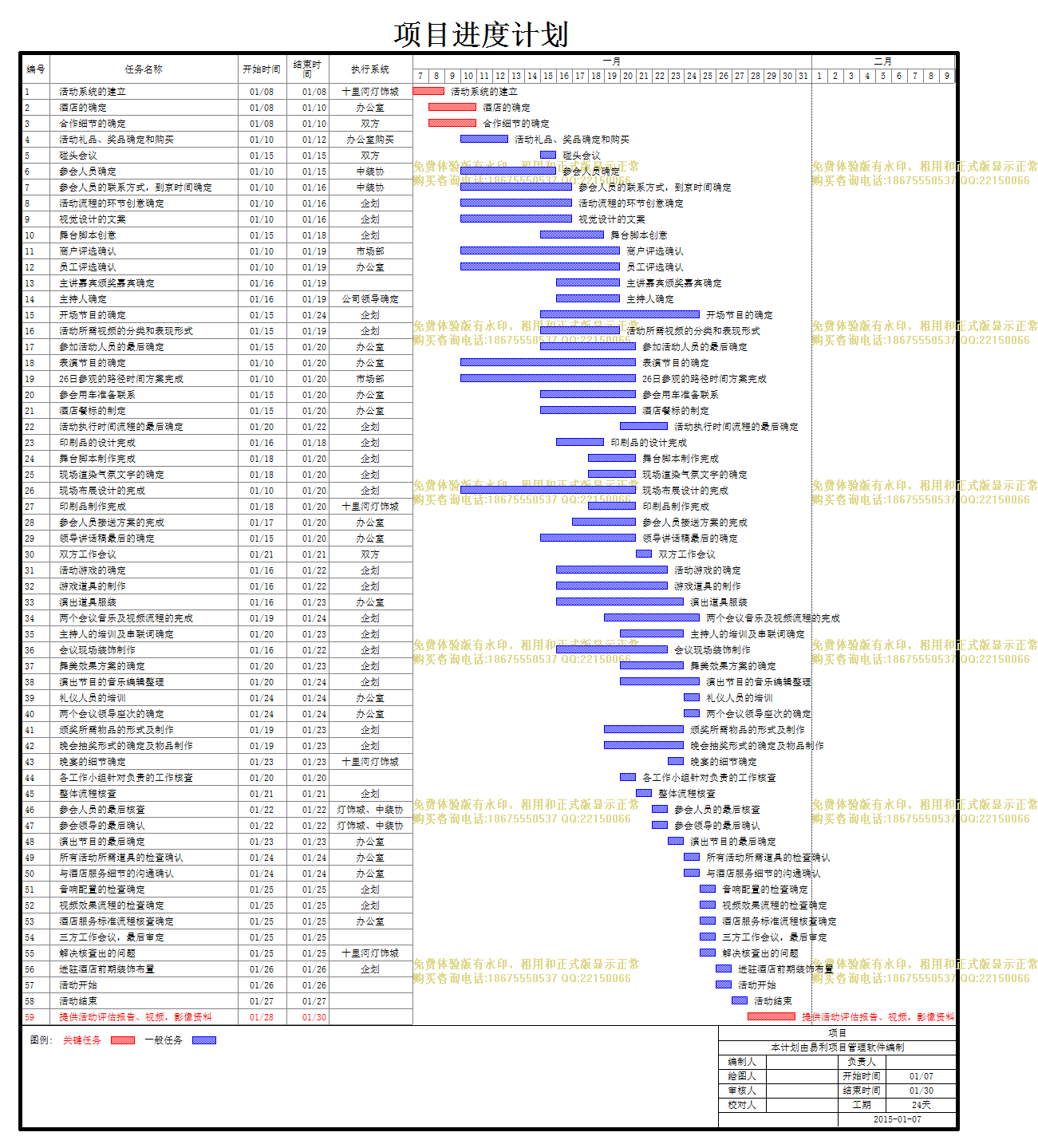Click the 校对人 label in the footer table
The width and height of the screenshot is (1038, 1148).
(x=742, y=1105)
